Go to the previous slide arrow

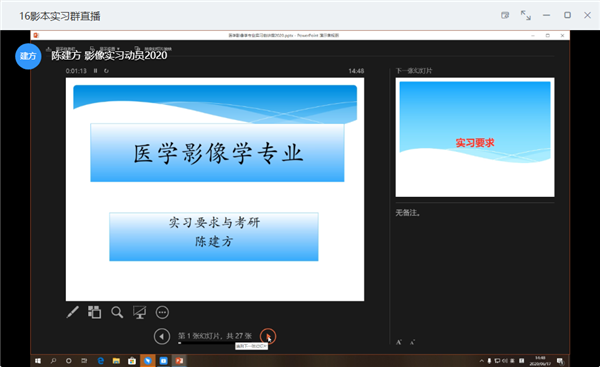click(162, 336)
